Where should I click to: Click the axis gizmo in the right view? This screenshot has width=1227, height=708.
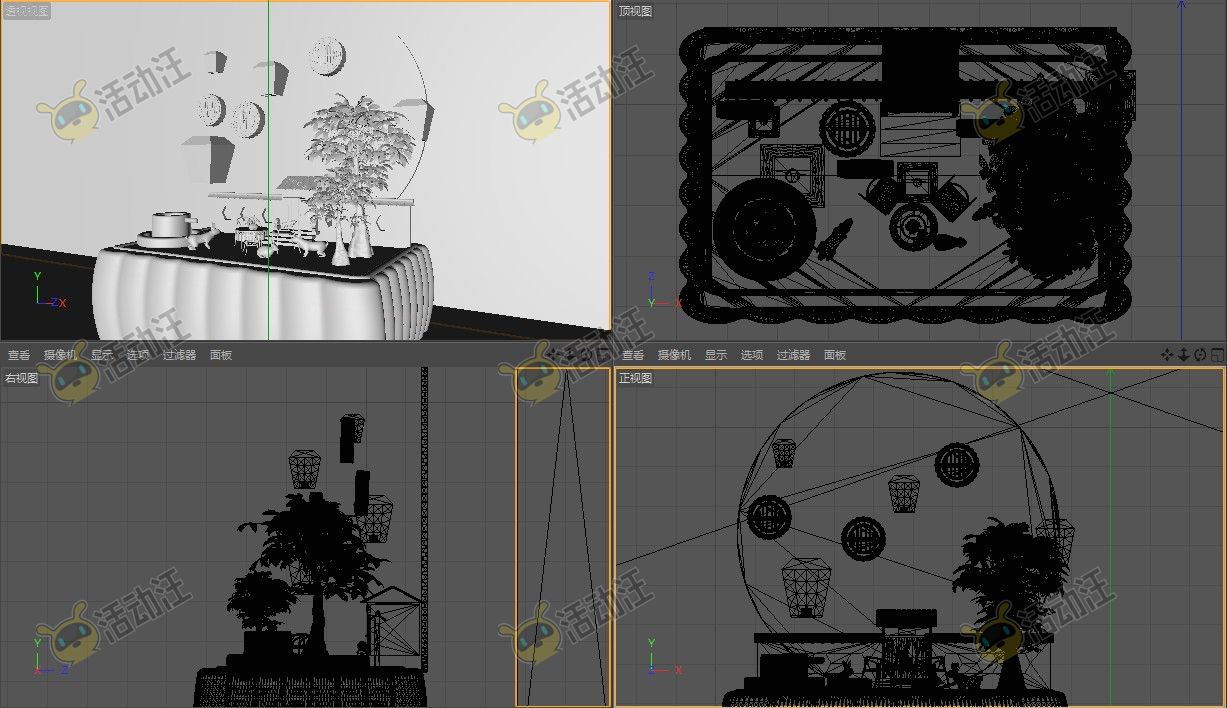(x=48, y=657)
